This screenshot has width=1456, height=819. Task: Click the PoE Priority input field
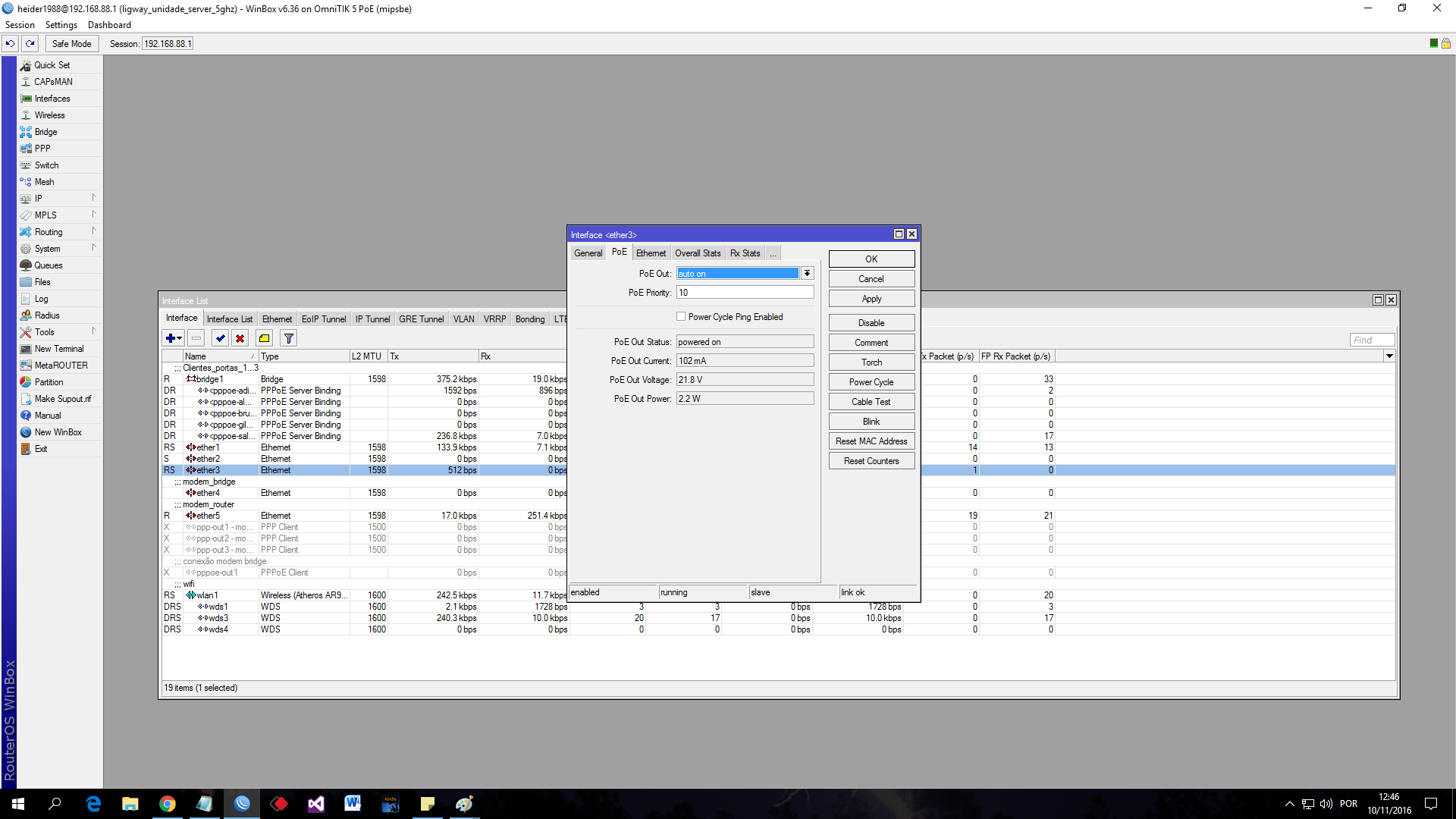pyautogui.click(x=745, y=293)
